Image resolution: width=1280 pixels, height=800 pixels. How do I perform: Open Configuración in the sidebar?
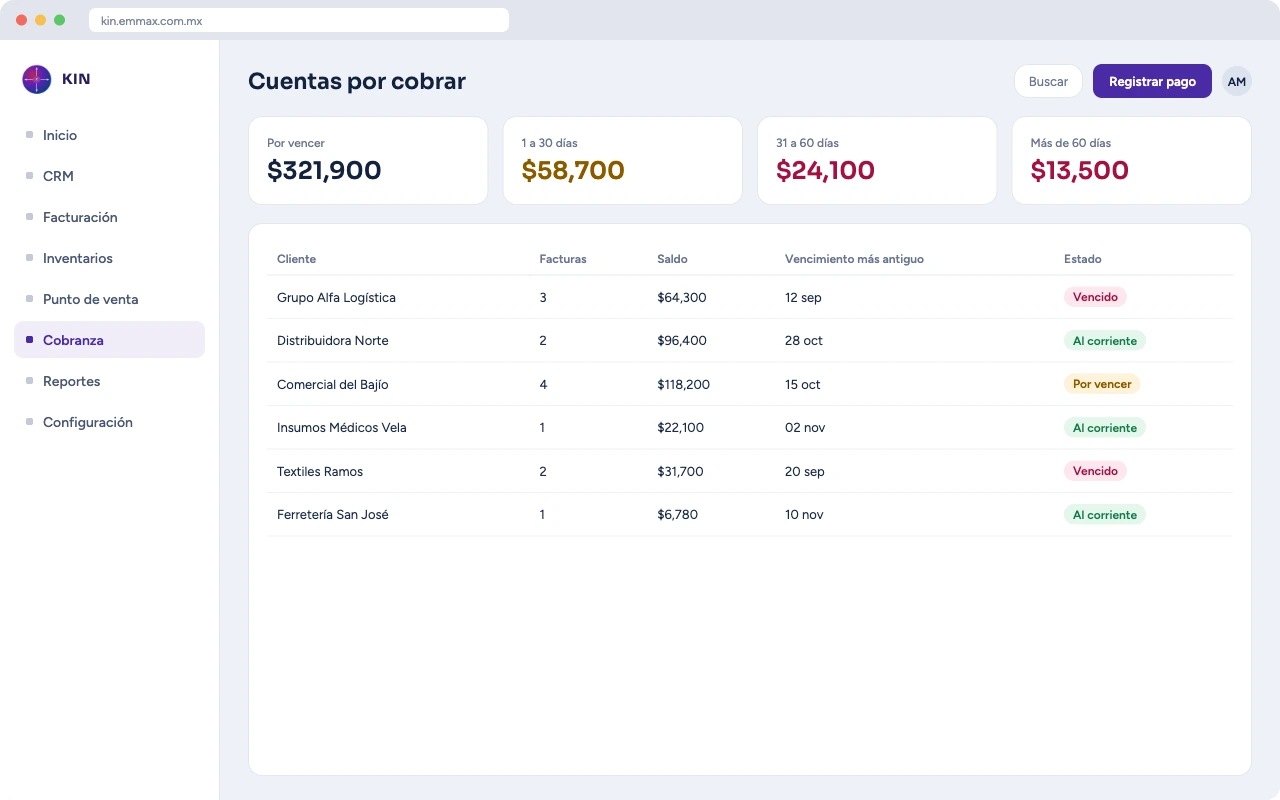pyautogui.click(x=109, y=422)
